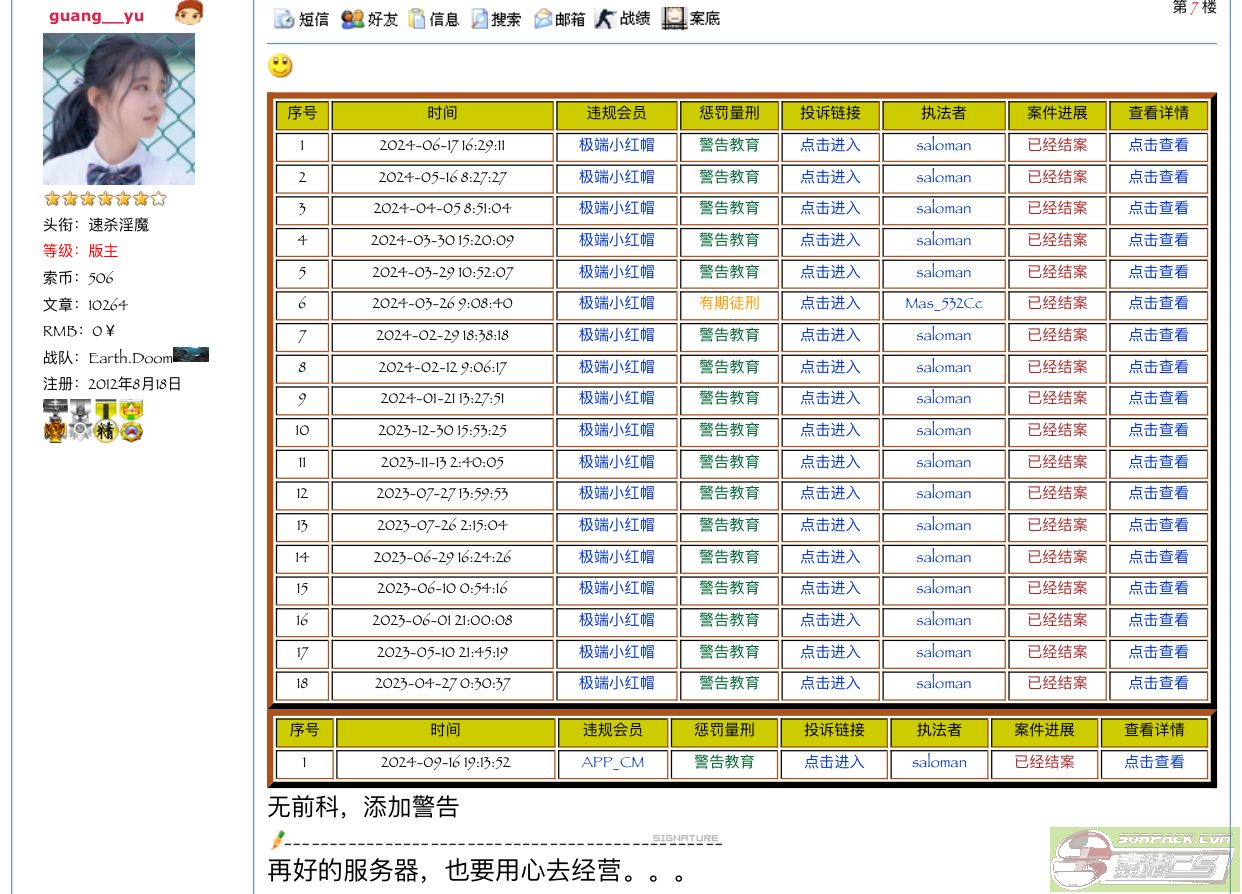Click the user medal badges
1242x894 pixels.
point(93,420)
